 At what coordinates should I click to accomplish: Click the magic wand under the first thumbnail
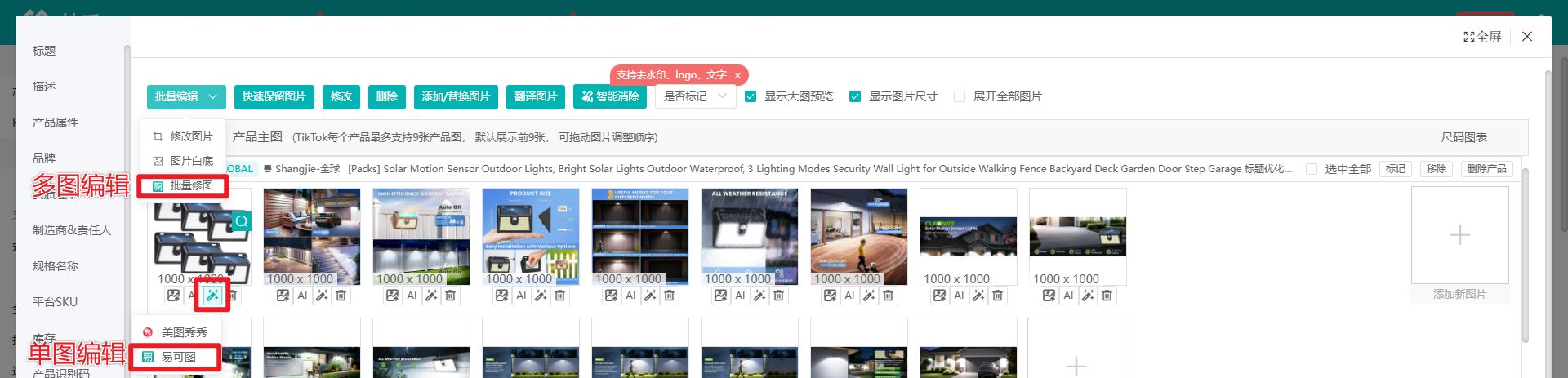[212, 296]
